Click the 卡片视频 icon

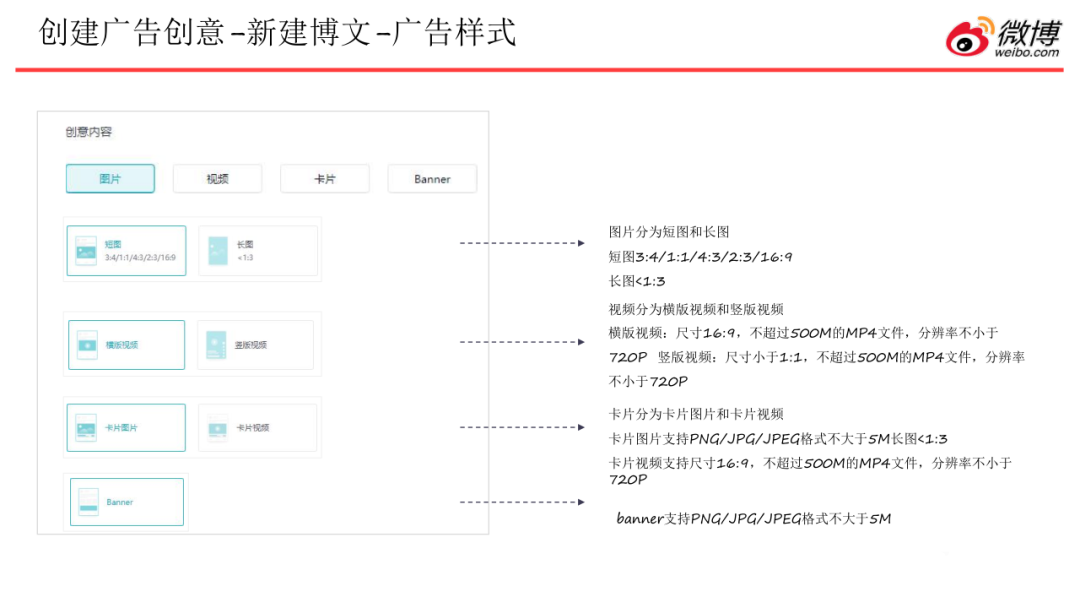click(x=218, y=428)
